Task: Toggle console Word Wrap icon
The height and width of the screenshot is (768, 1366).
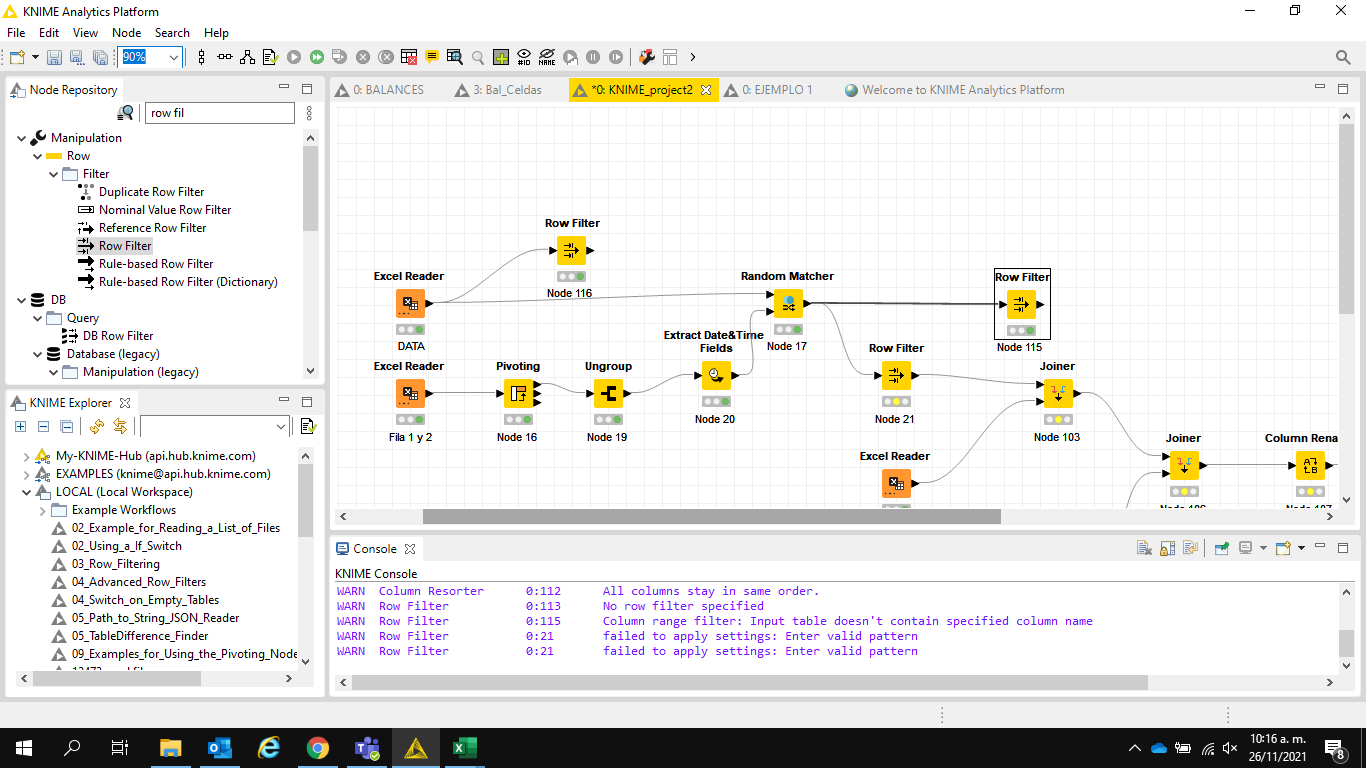Action: 1191,548
